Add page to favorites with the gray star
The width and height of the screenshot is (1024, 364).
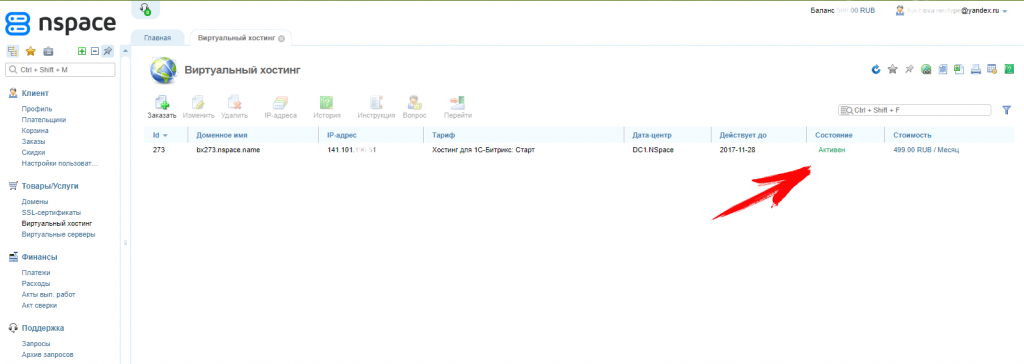click(892, 69)
